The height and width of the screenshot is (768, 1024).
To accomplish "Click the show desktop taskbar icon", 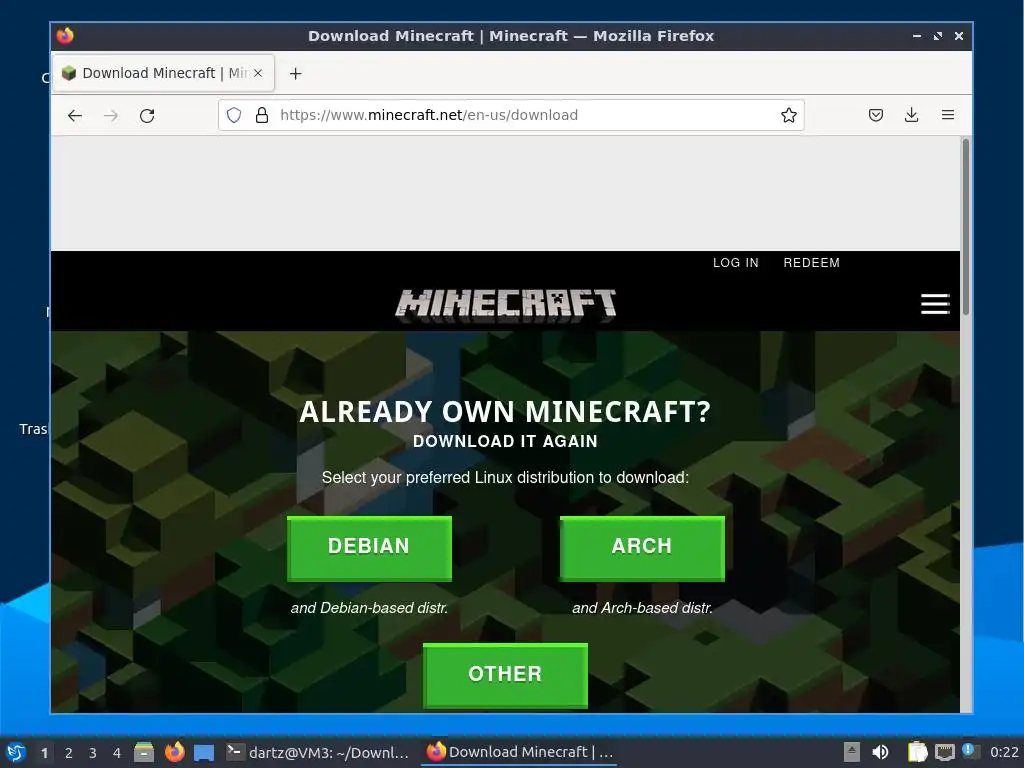I will click(204, 752).
